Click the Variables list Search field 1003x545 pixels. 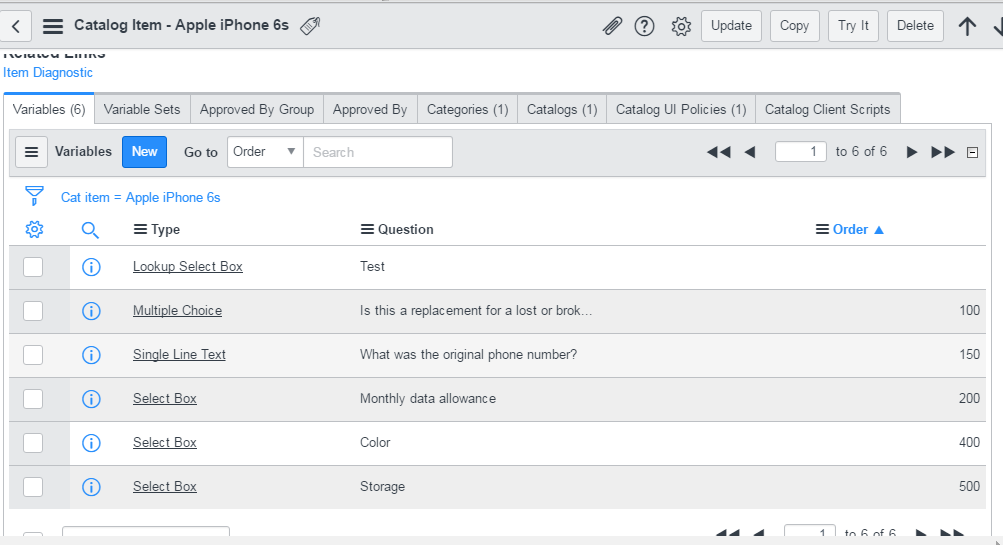click(377, 152)
